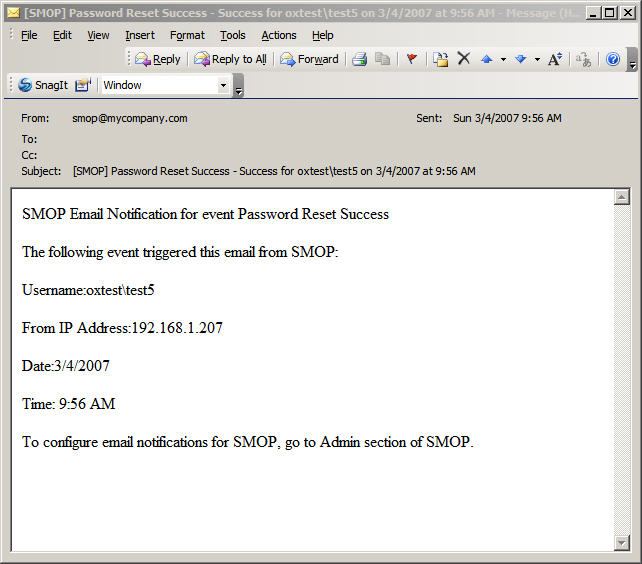Image resolution: width=642 pixels, height=564 pixels.
Task: Expand SnagIt toolbar options chevron
Action: (238, 86)
